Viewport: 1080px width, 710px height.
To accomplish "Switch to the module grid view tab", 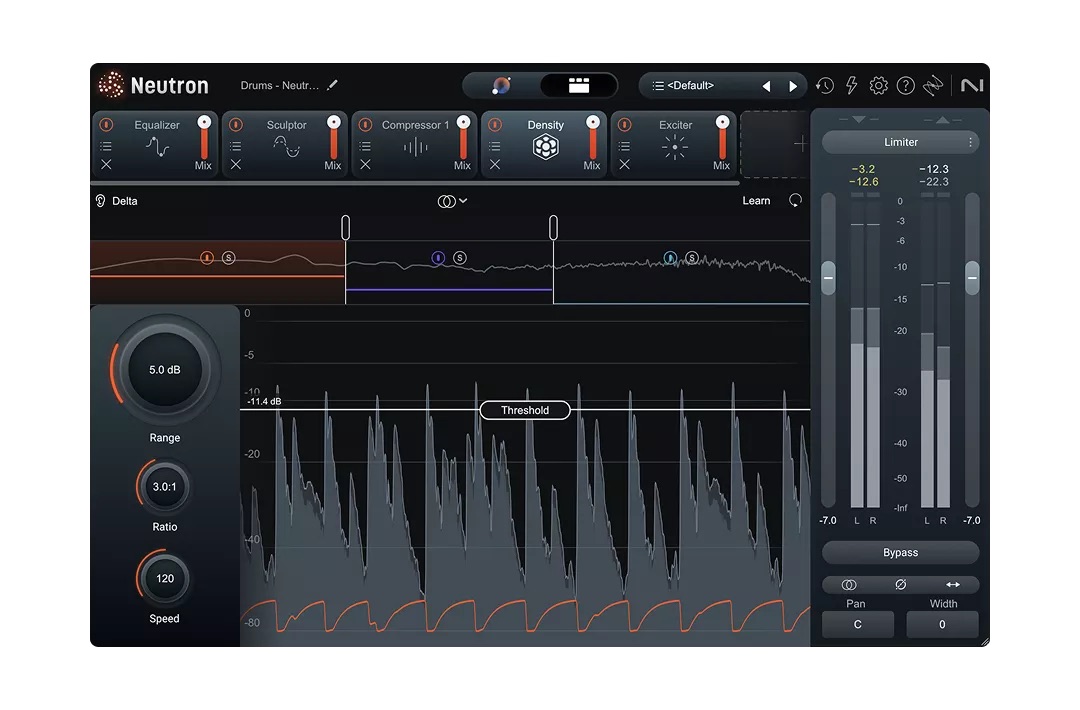I will tap(579, 86).
